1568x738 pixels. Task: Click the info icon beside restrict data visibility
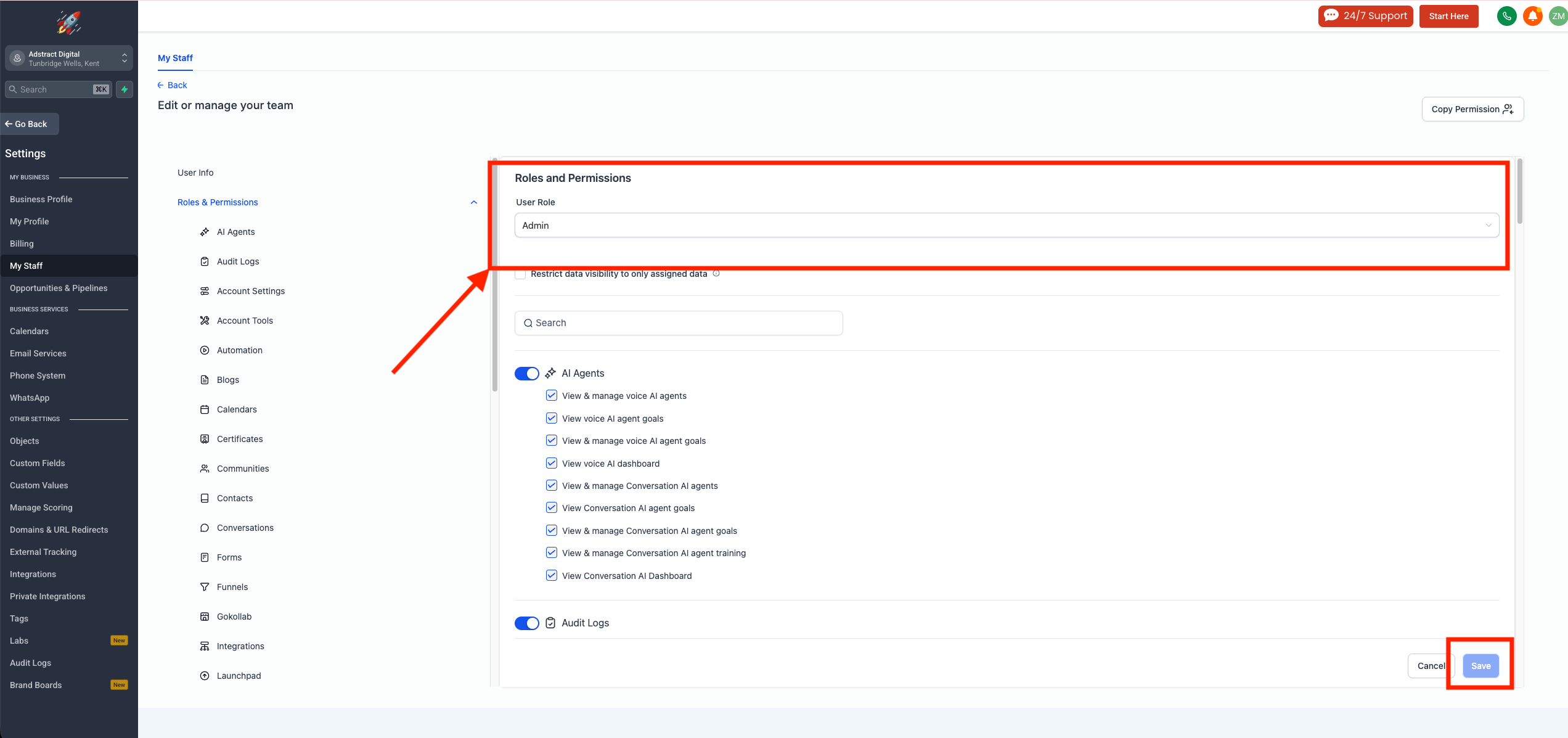point(716,274)
